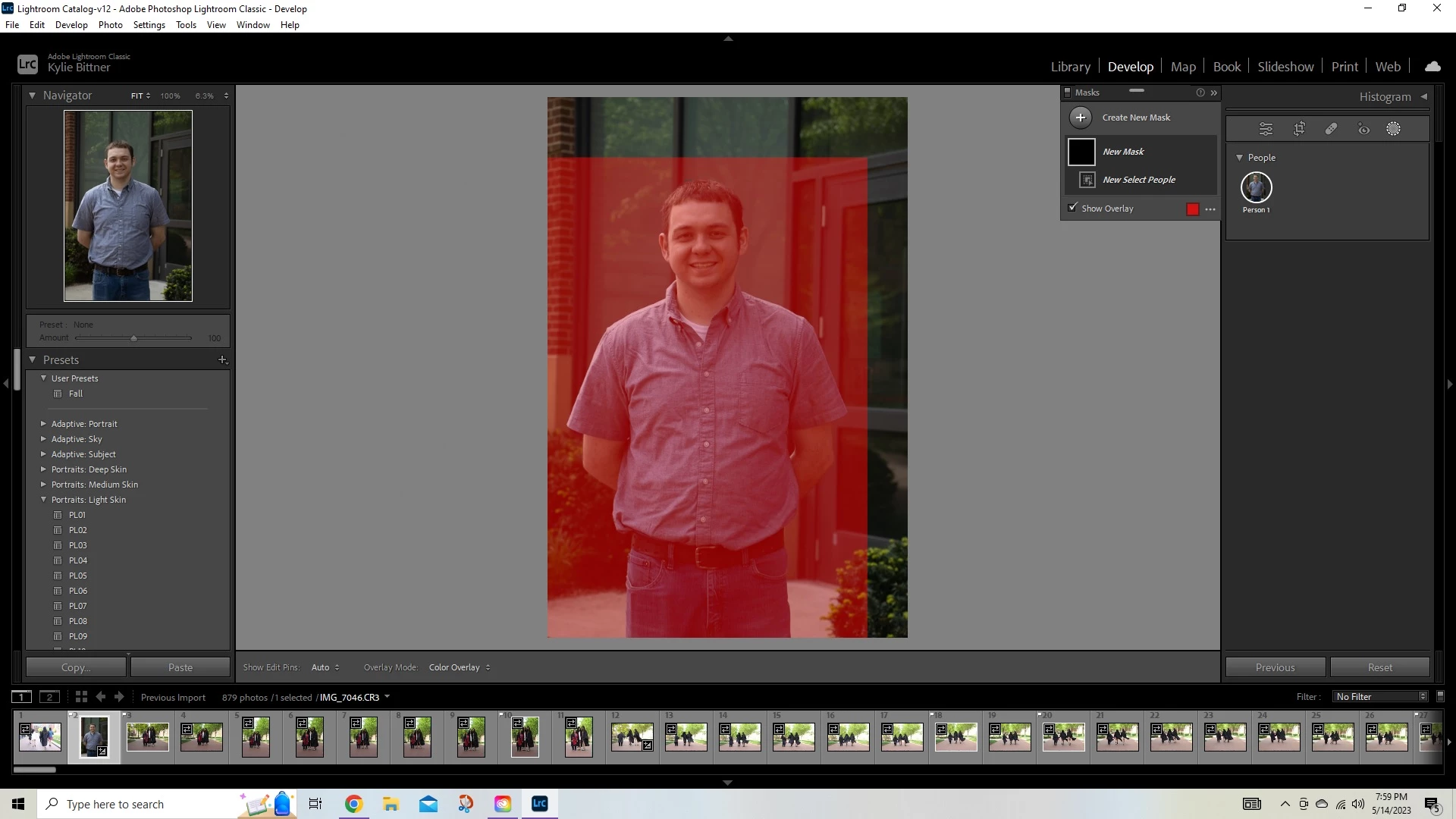Select the Person 1 mask target
Viewport: 1456px width, 819px height.
pyautogui.click(x=1256, y=187)
